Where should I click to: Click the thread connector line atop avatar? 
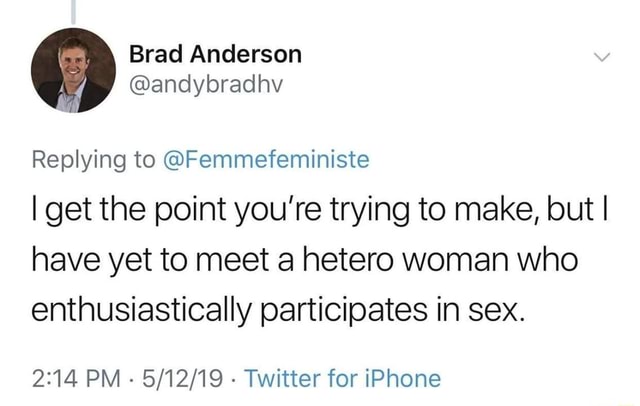(x=73, y=12)
